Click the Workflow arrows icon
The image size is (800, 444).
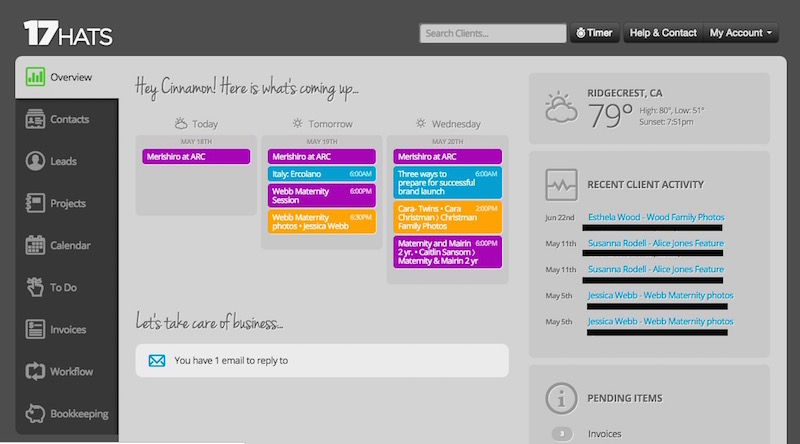[35, 371]
